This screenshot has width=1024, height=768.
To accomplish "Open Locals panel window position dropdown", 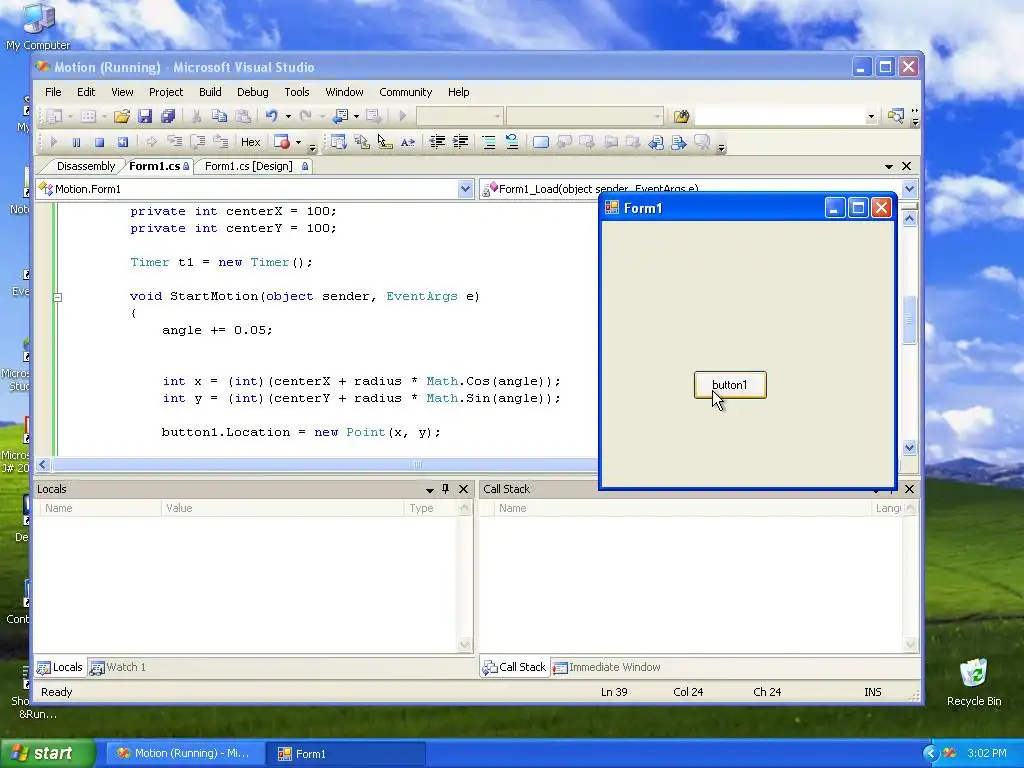I will [x=430, y=489].
